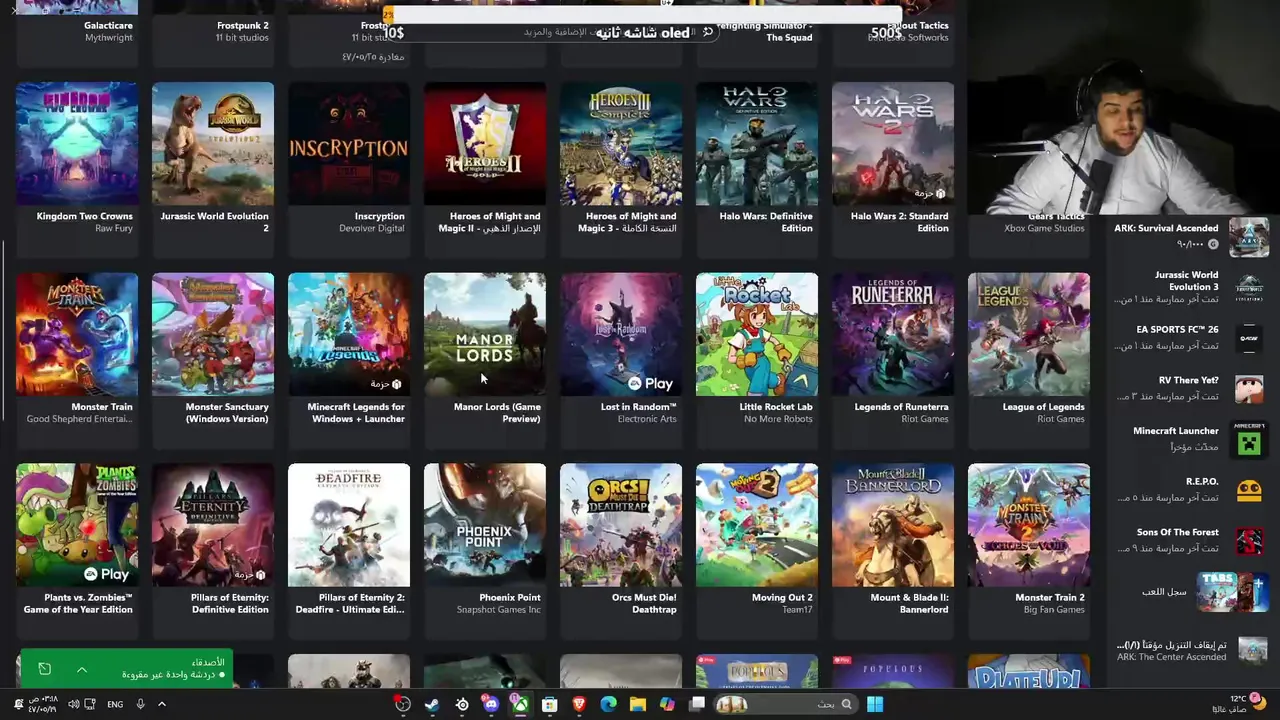Launch Brave browser from taskbar
This screenshot has height=720, width=1280.
click(579, 704)
